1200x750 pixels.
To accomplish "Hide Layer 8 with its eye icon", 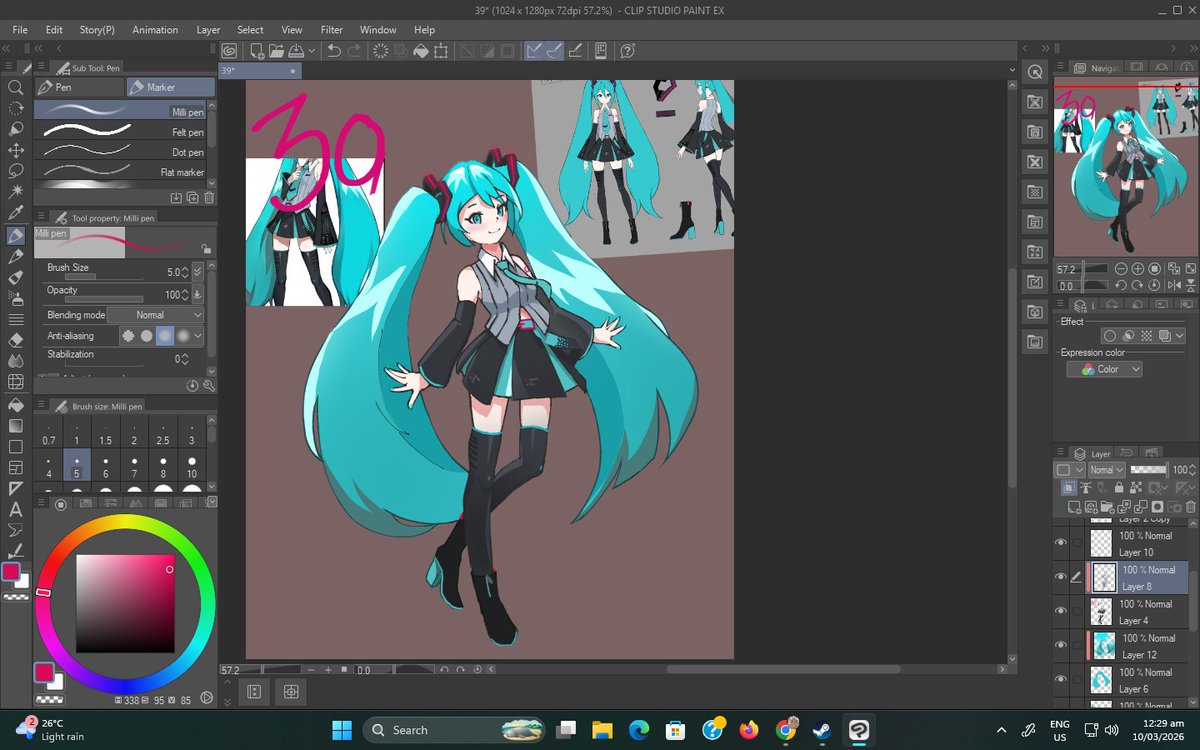I will 1061,577.
